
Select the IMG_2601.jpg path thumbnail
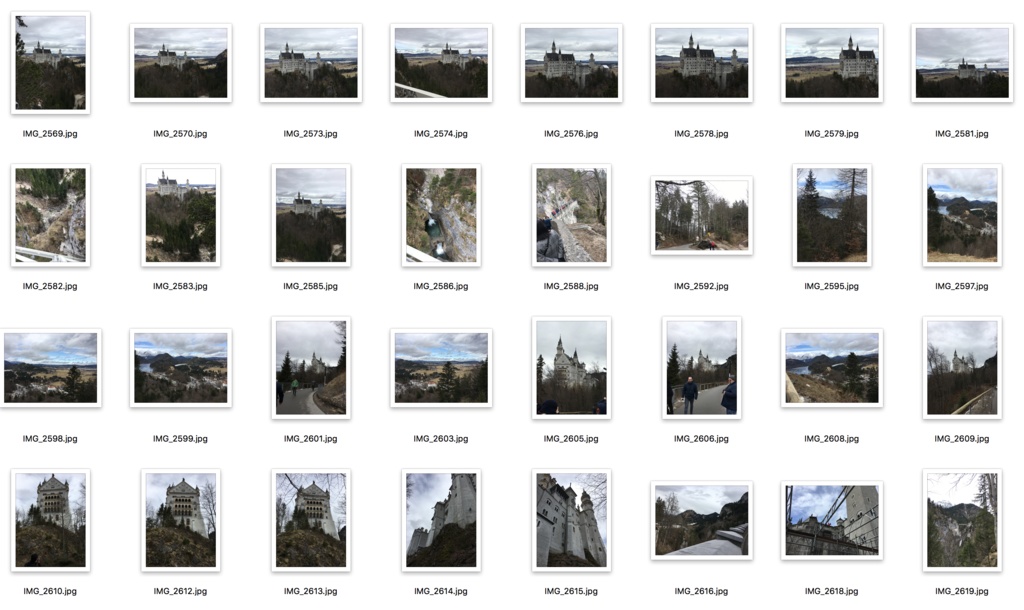[311, 368]
